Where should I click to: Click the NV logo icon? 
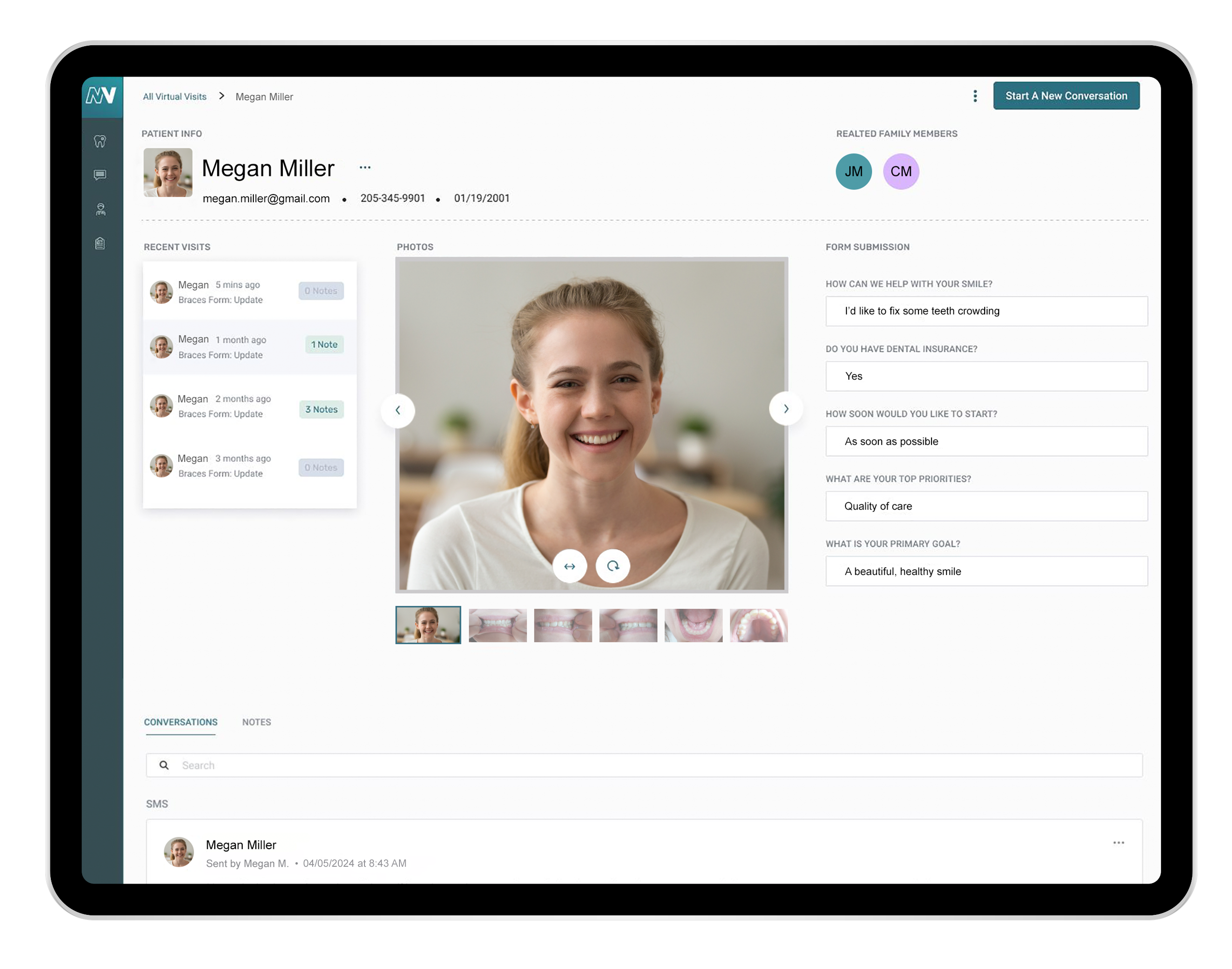[102, 96]
